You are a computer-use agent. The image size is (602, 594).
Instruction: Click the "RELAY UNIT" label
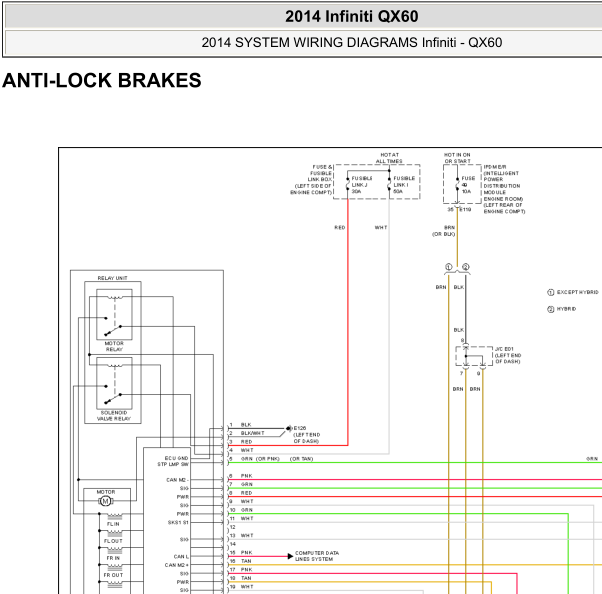tap(112, 278)
